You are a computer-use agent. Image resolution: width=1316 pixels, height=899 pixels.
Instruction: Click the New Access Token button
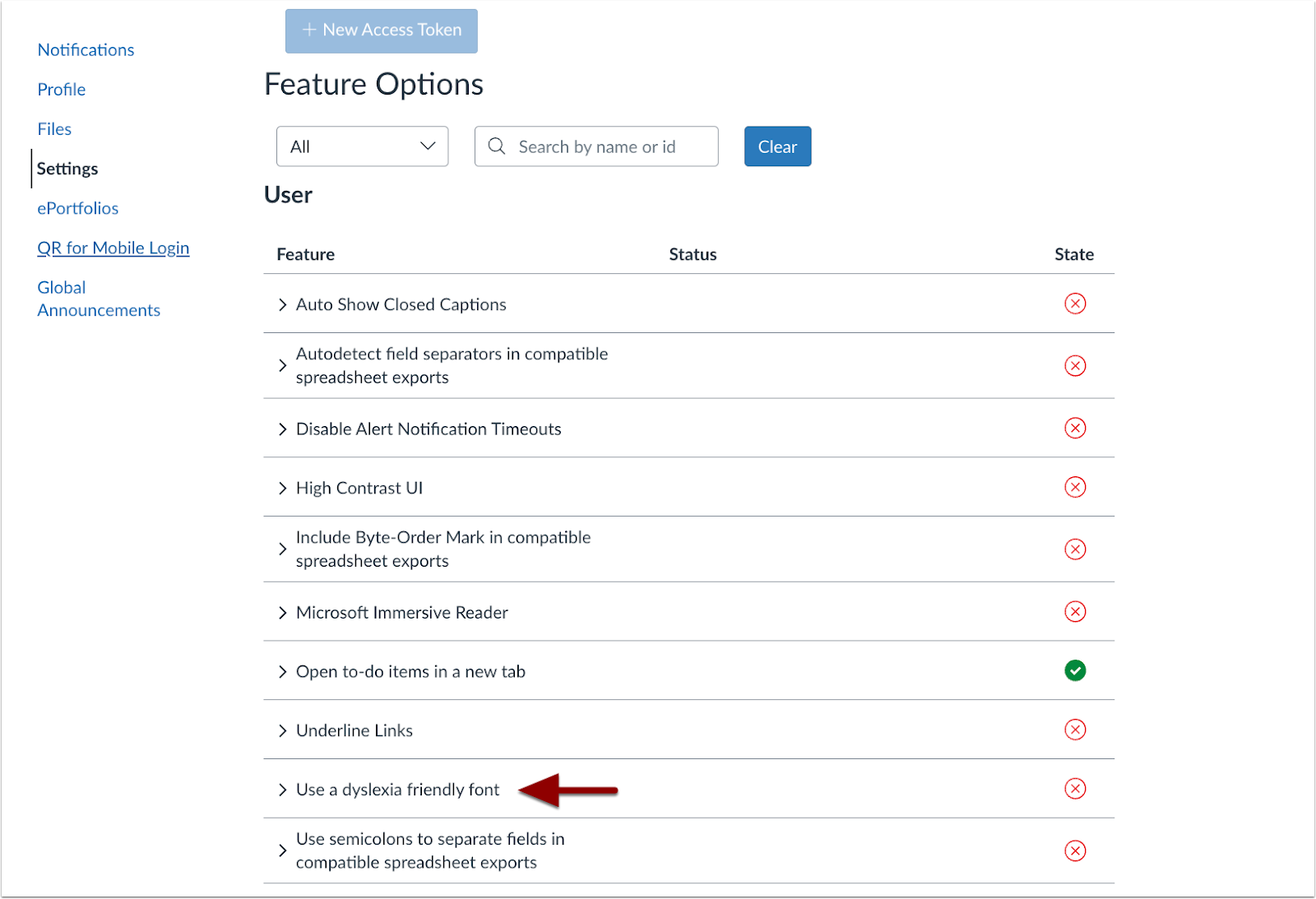point(381,30)
